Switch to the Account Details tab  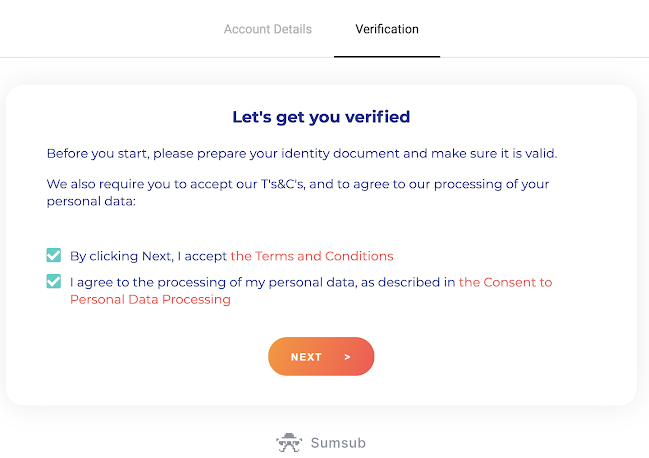tap(267, 29)
